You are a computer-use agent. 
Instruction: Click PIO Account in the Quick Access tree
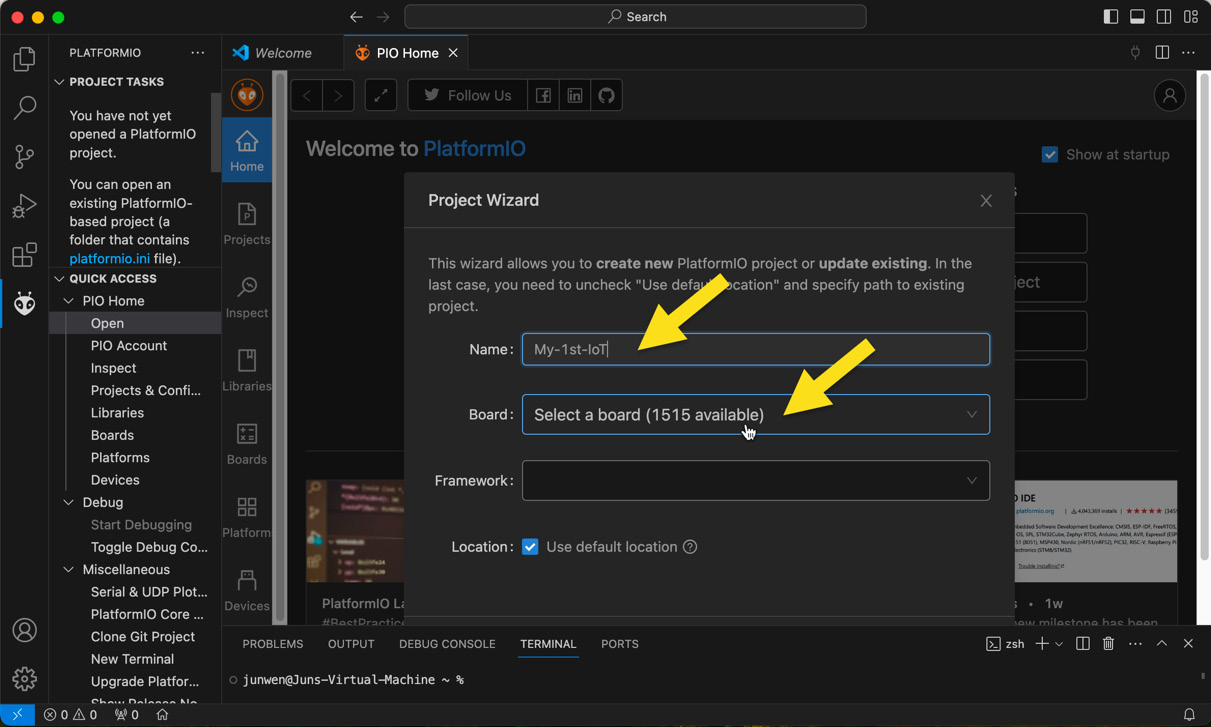(129, 346)
